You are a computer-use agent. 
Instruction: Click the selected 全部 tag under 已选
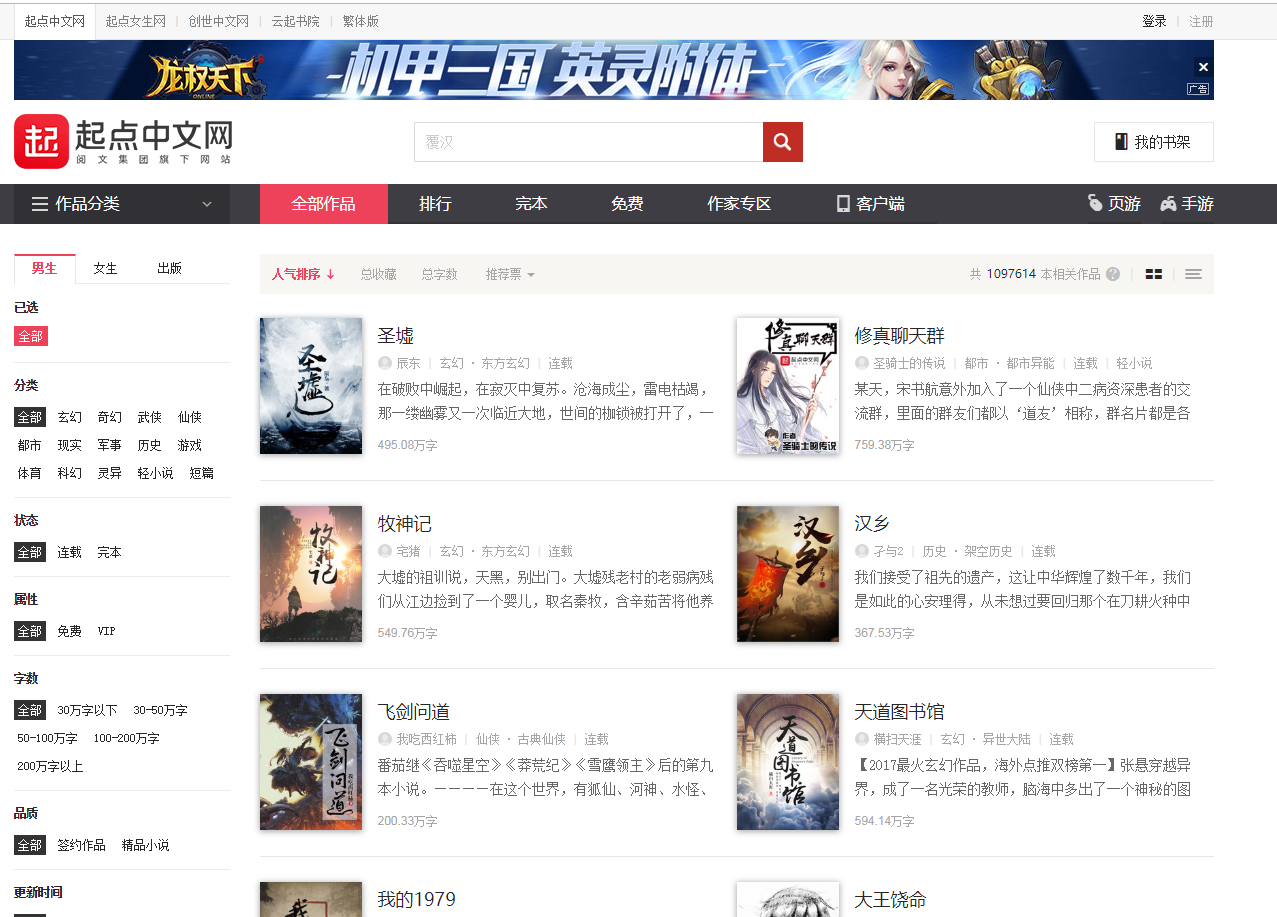(31, 336)
